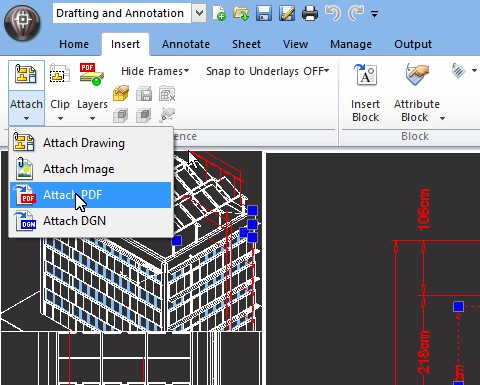Click the grayed axes and base point icon
This screenshot has height=385, width=480.
click(x=167, y=114)
